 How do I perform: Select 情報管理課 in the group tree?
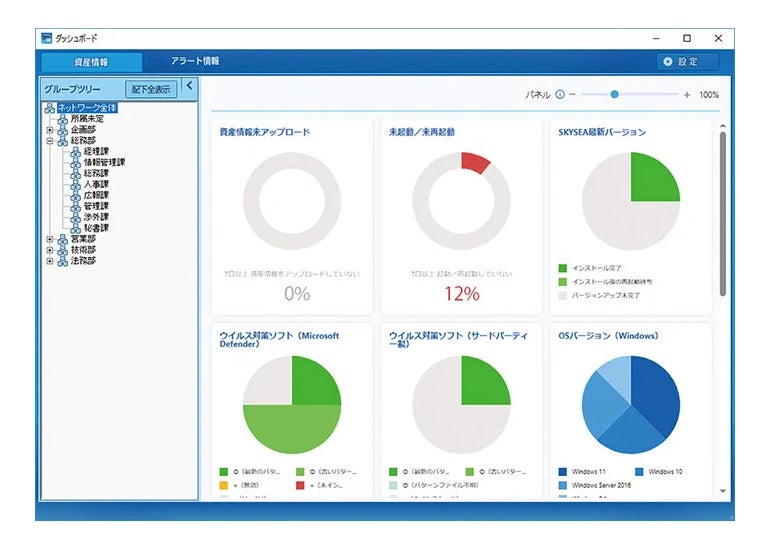click(x=105, y=163)
